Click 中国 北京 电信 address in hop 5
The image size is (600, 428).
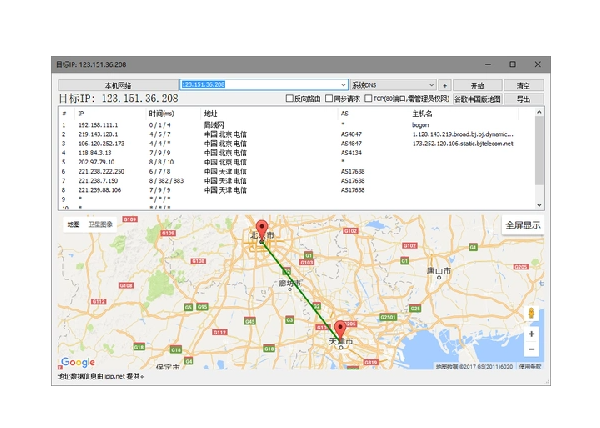225,162
